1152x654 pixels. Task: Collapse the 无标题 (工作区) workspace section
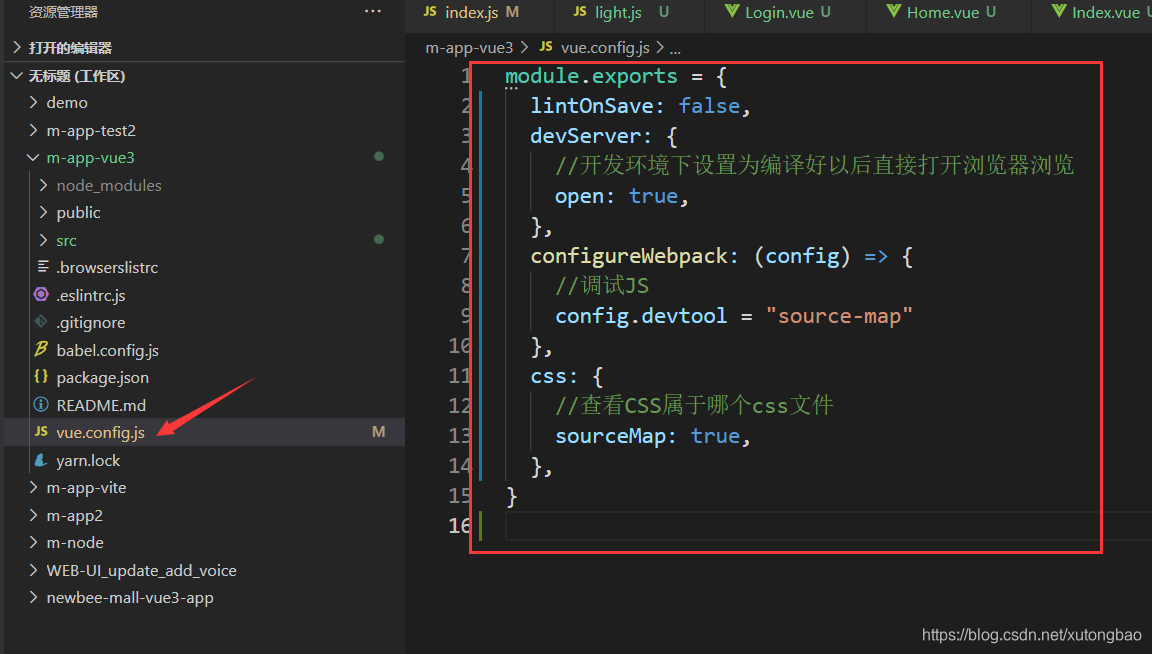tap(17, 76)
